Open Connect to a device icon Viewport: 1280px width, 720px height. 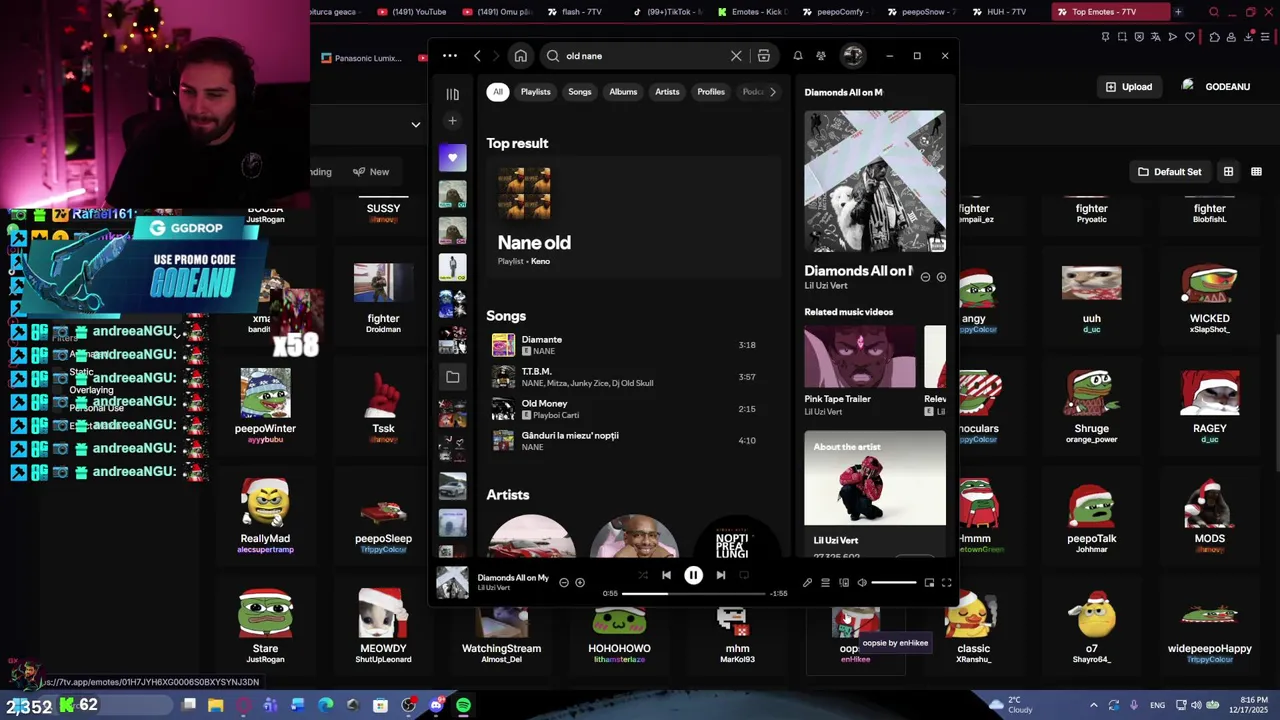tap(844, 583)
